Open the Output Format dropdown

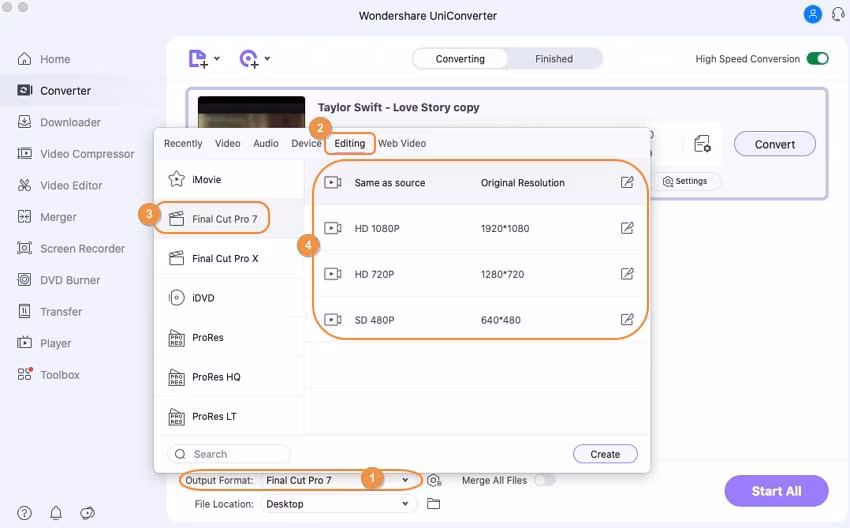[x=338, y=480]
